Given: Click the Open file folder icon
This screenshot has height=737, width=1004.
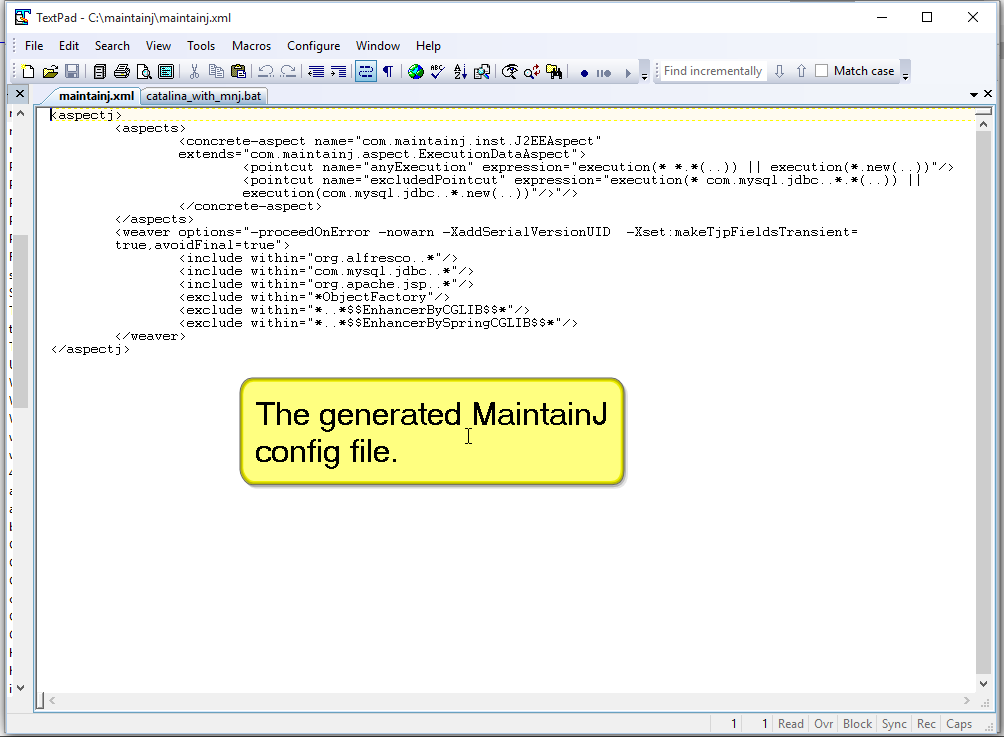Looking at the screenshot, I should pyautogui.click(x=50, y=72).
